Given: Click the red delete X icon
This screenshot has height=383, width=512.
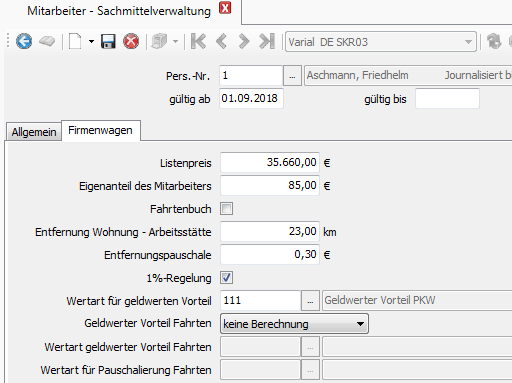Looking at the screenshot, I should tap(131, 42).
